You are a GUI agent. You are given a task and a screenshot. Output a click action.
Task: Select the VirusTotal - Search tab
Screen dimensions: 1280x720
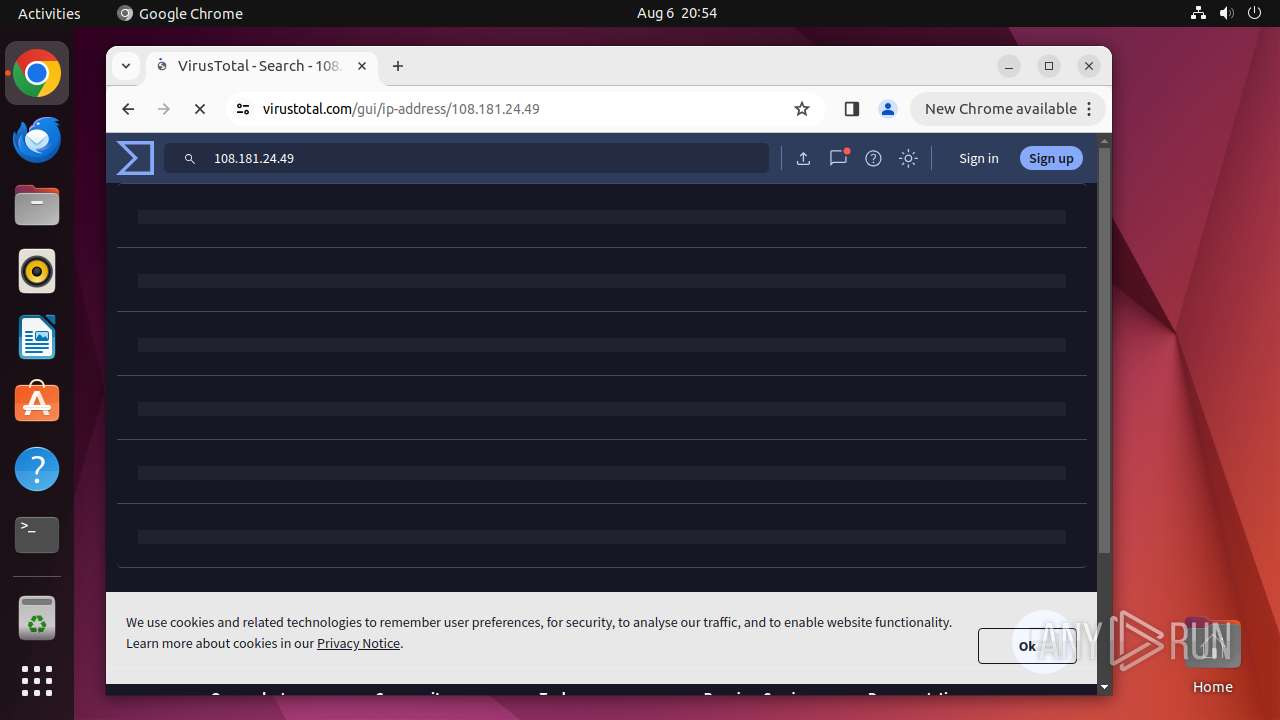[x=262, y=66]
